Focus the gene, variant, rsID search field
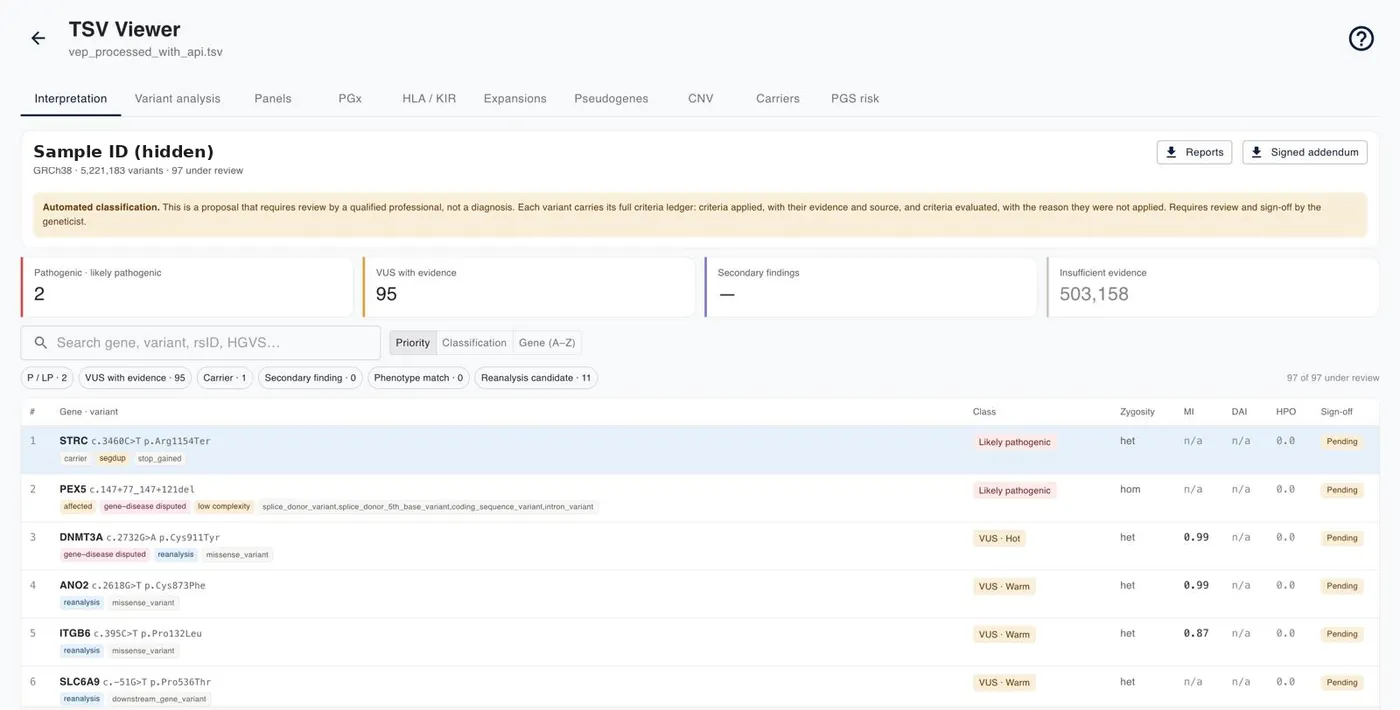This screenshot has height=710, width=1400. click(x=201, y=343)
